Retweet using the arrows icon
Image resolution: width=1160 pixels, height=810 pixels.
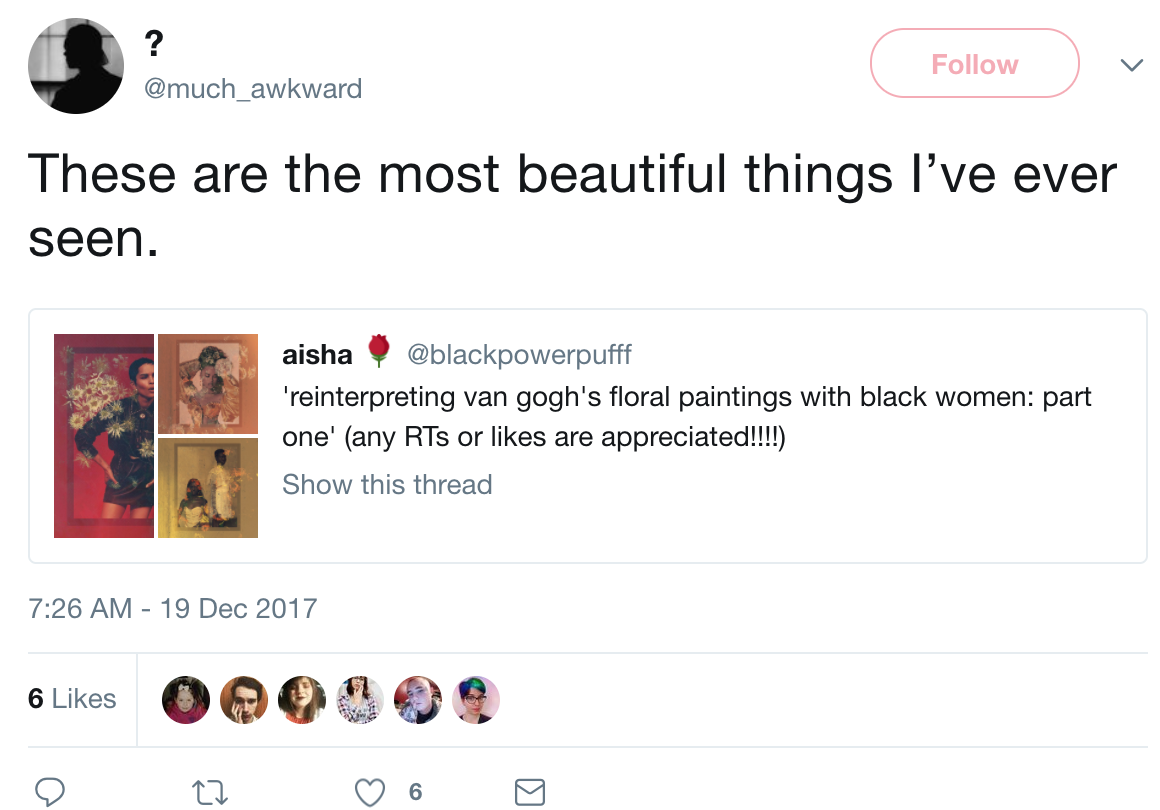[x=210, y=792]
